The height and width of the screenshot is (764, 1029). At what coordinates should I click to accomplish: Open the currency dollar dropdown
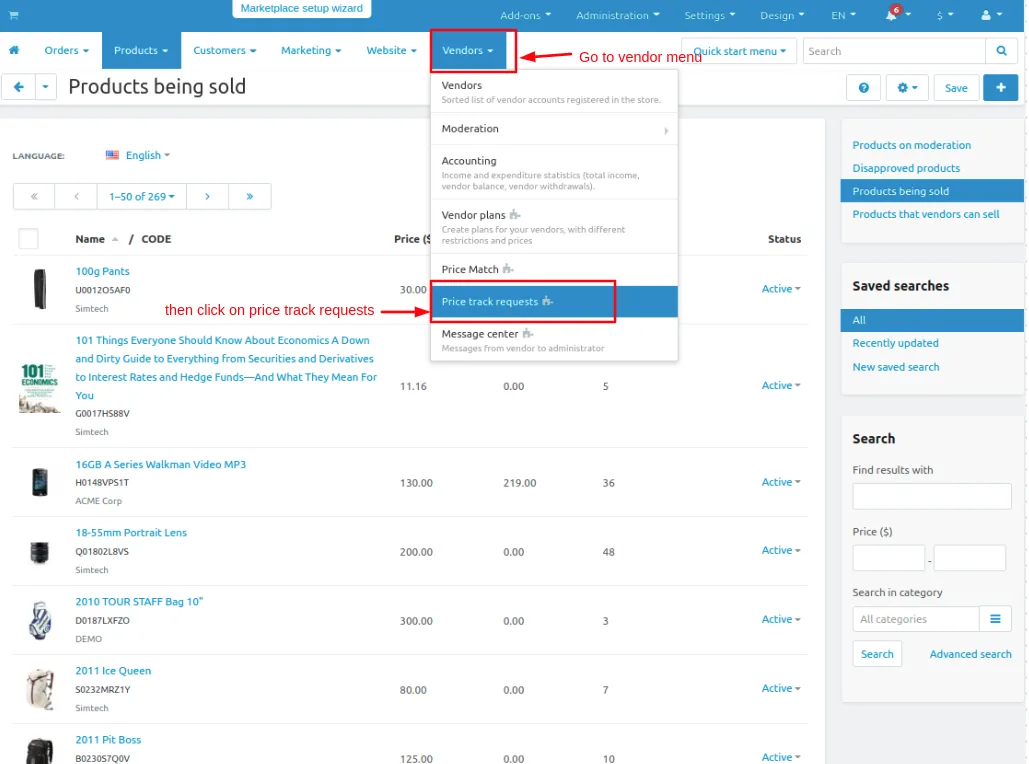click(x=944, y=15)
